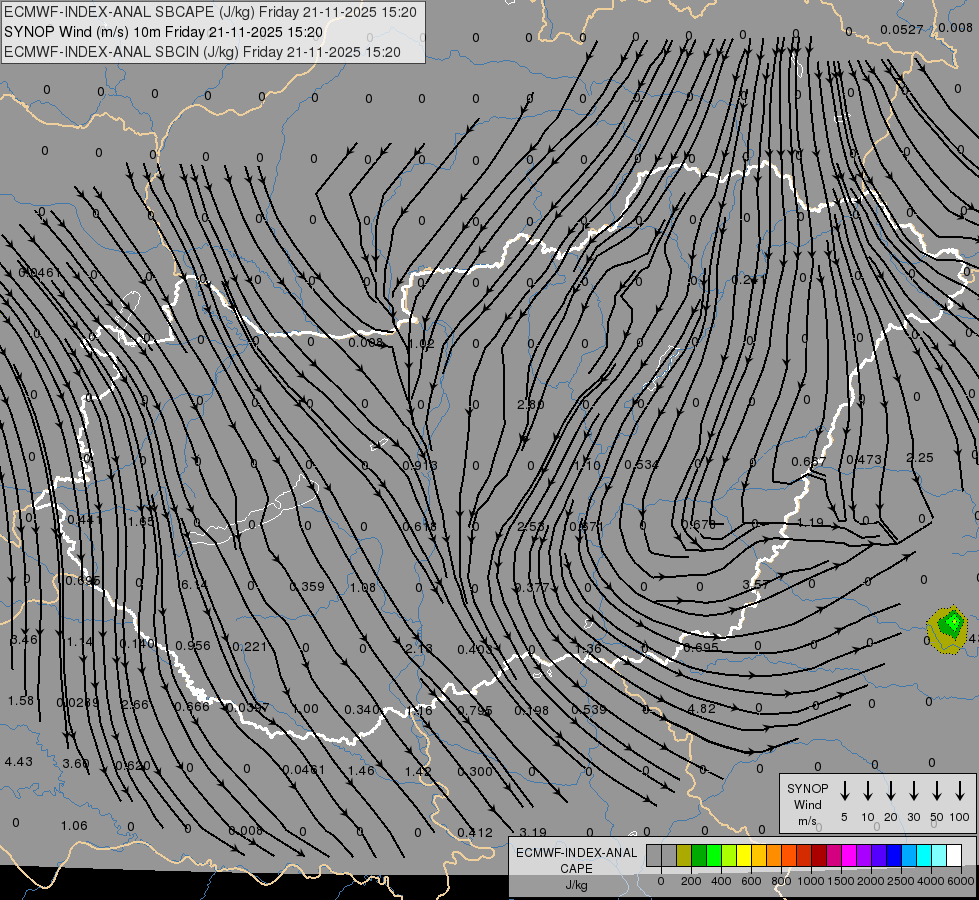Select the white CAPE legend swatch

[x=954, y=856]
